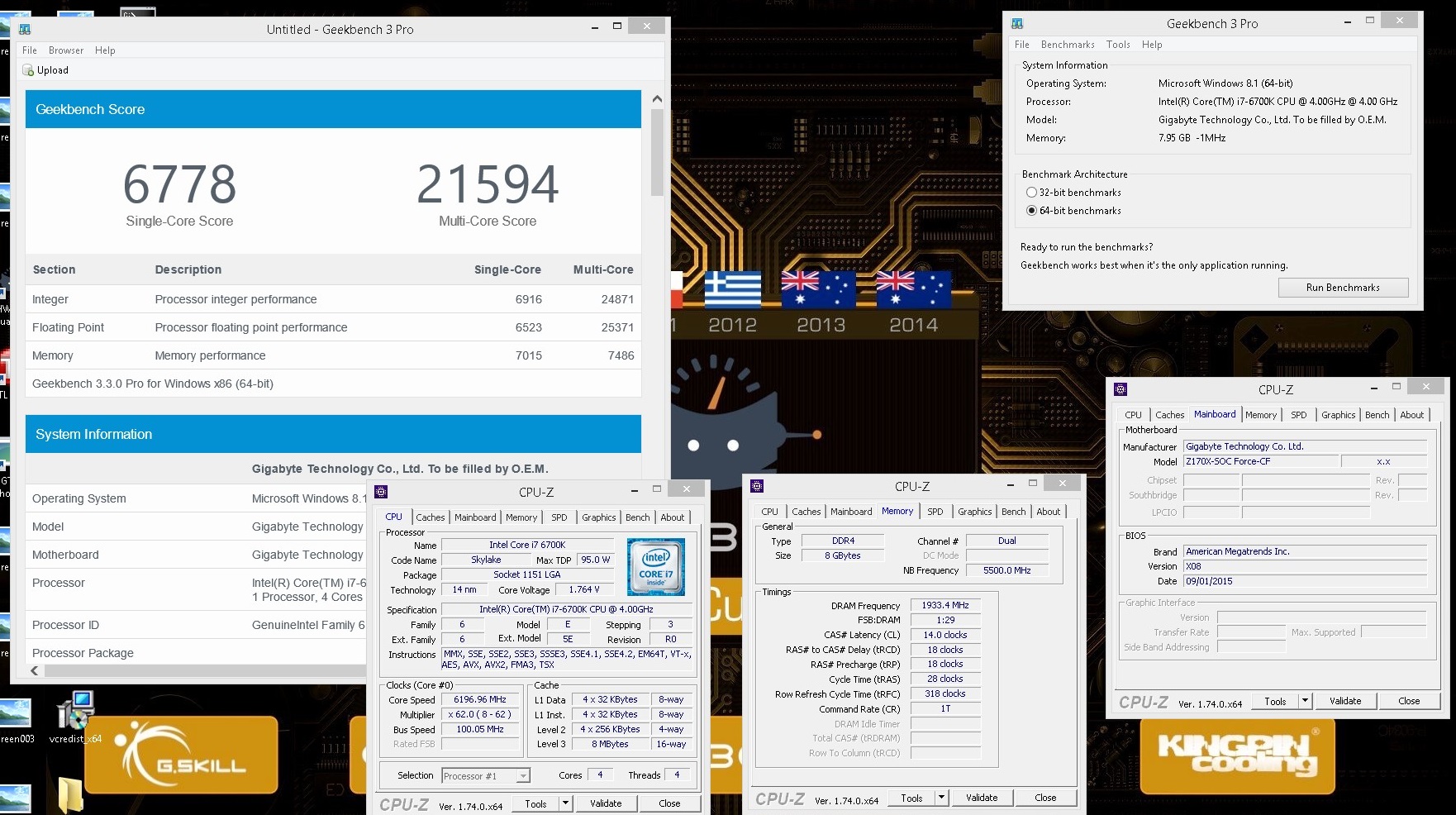
Task: Switch to Graphics tab in CPU-Z Mainboard window
Action: (1338, 415)
